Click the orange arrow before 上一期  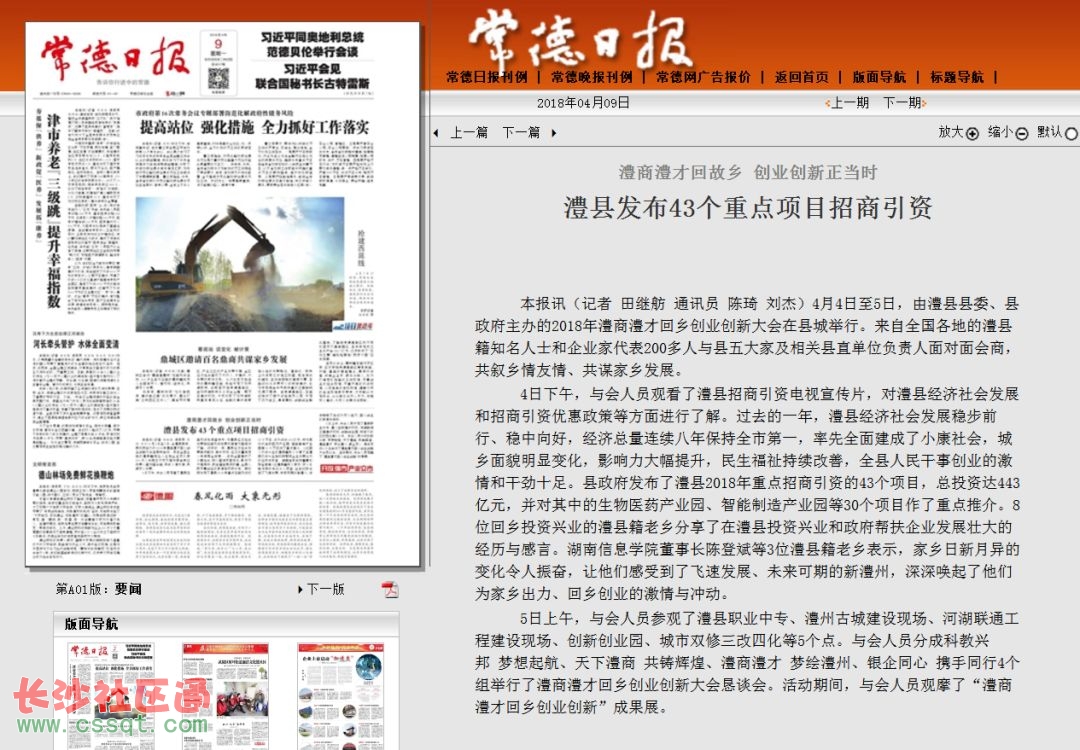pyautogui.click(x=827, y=103)
